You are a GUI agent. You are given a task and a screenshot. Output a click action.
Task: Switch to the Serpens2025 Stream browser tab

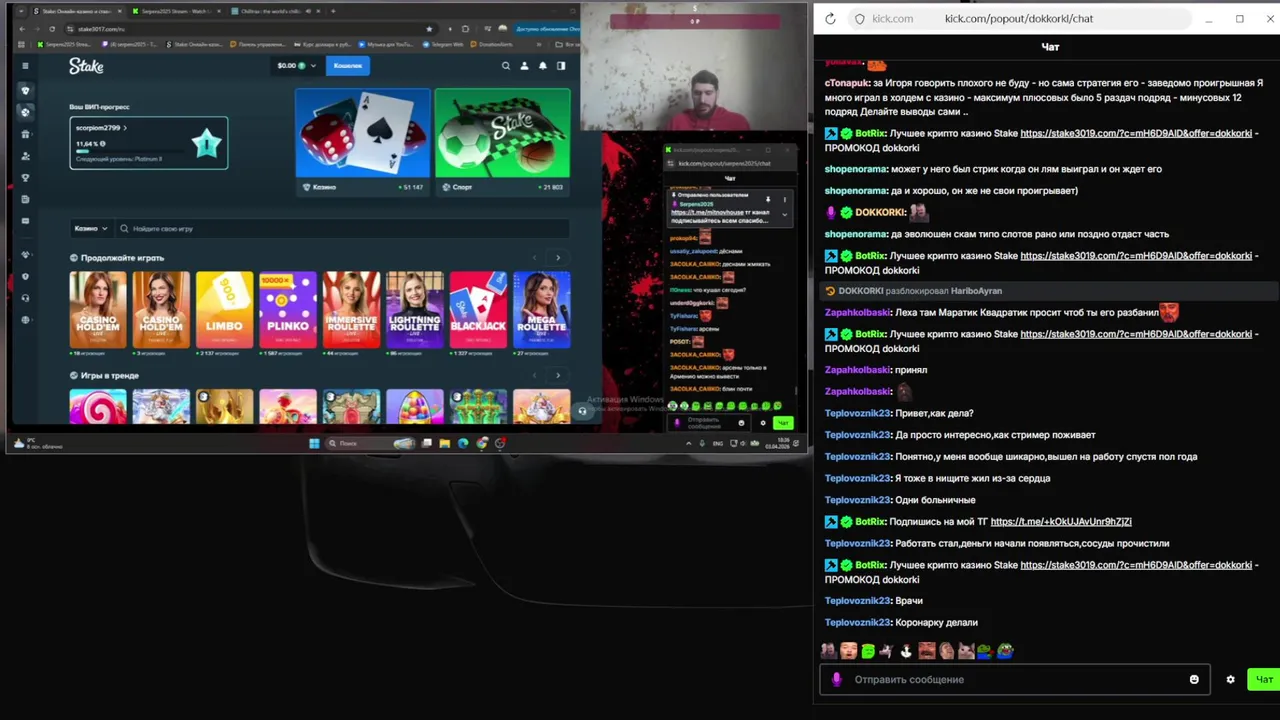176,11
